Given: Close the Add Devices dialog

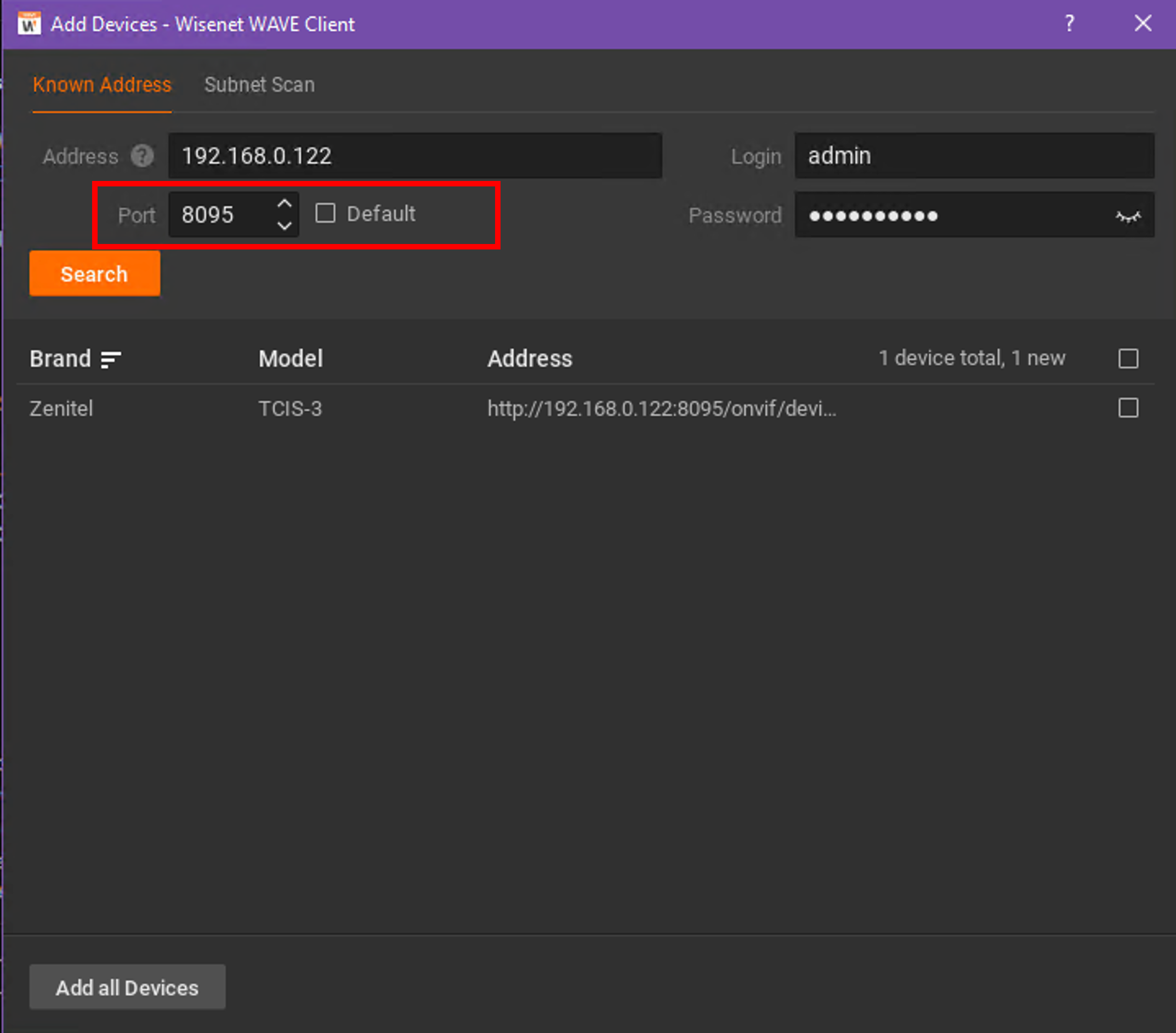Looking at the screenshot, I should 1143,24.
